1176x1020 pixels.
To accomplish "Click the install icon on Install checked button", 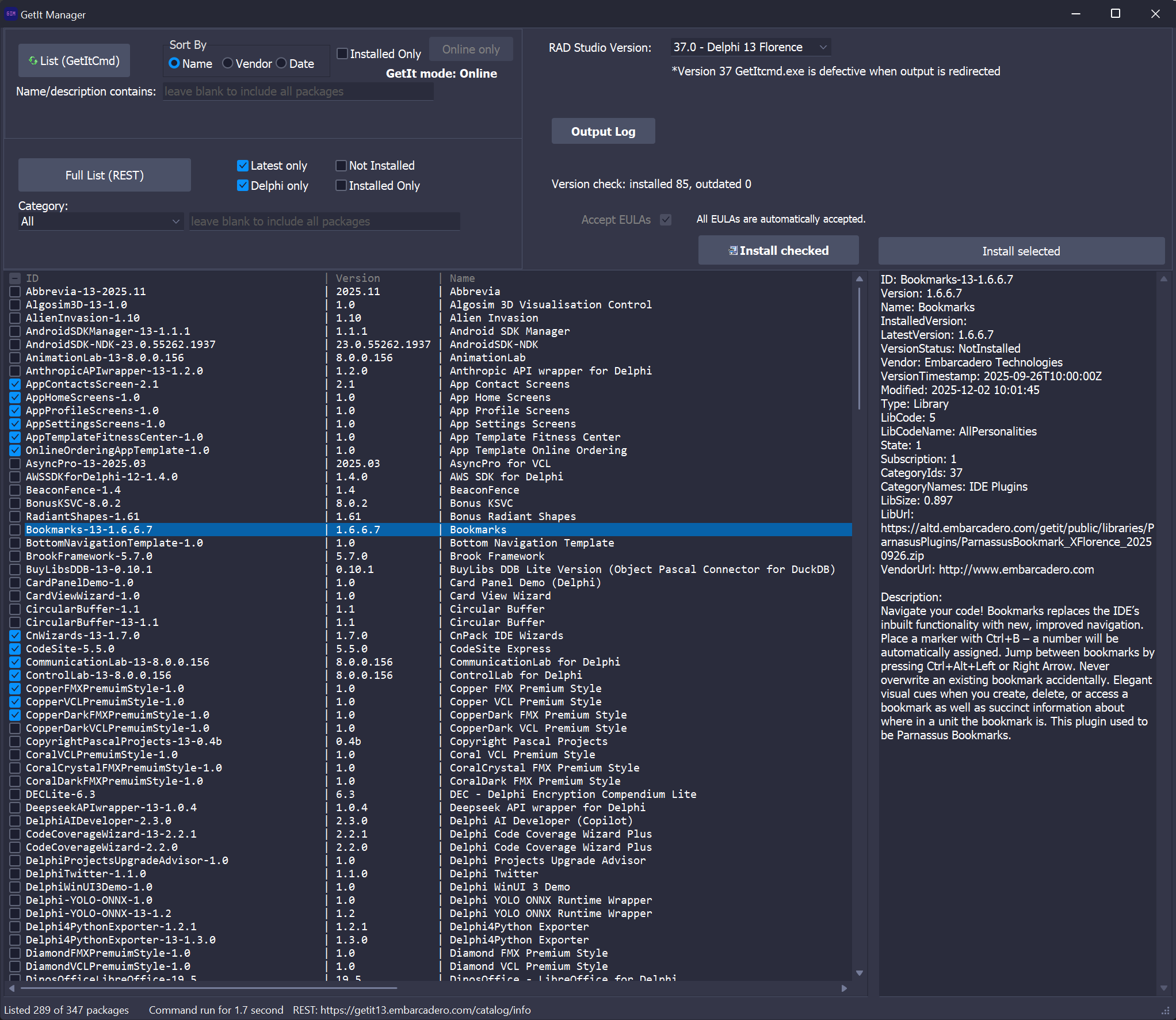I will (x=733, y=251).
